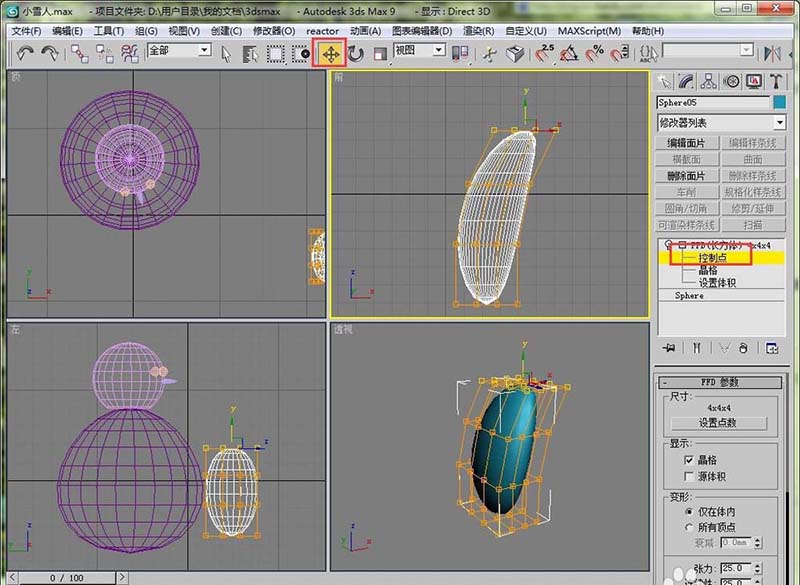800x585 pixels.
Task: Click the object color swatch
Action: pos(779,103)
